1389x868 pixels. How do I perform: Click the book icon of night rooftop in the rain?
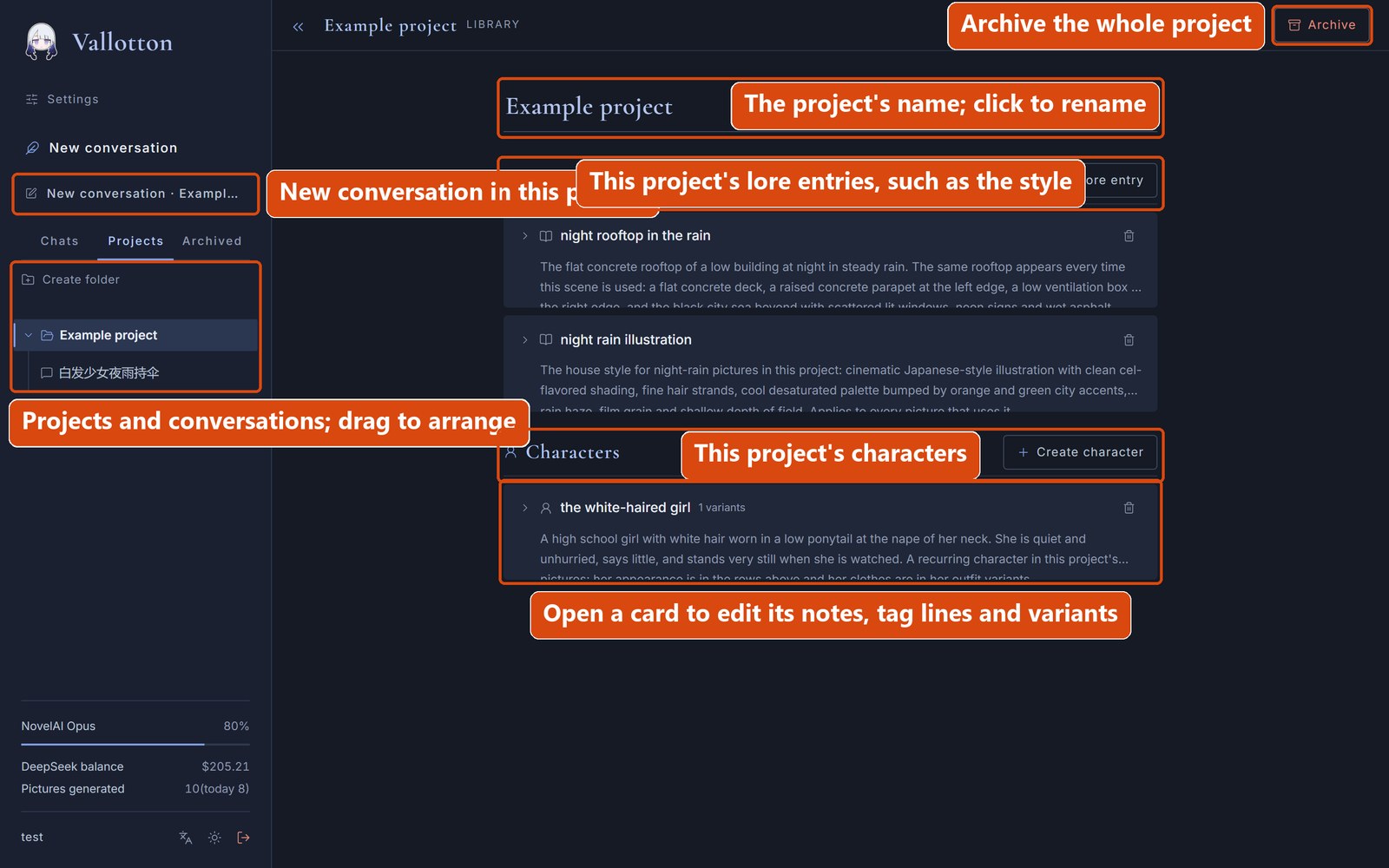(545, 235)
